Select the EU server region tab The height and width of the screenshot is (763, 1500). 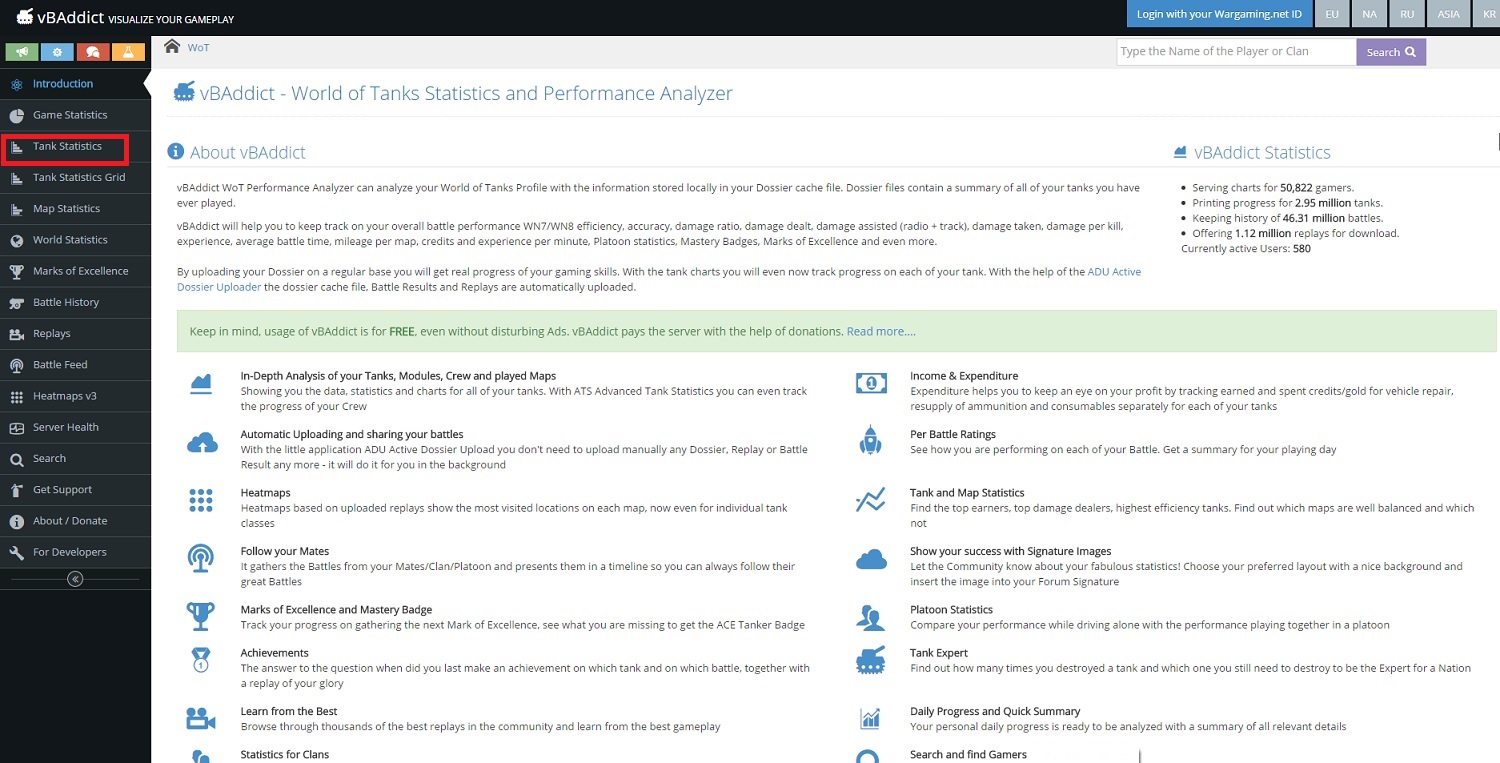(1331, 14)
